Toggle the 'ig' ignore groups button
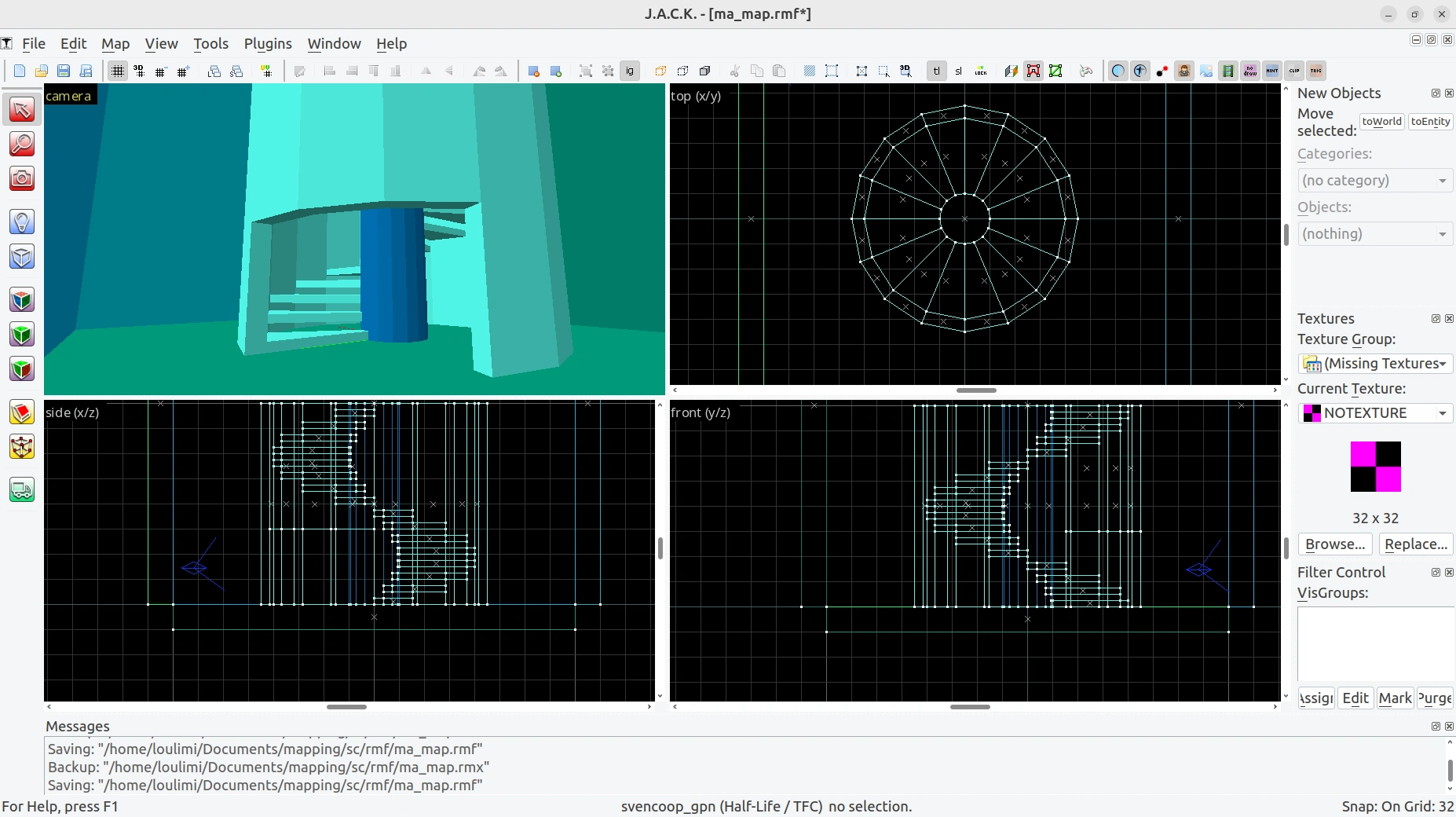The height and width of the screenshot is (817, 1456). click(630, 71)
